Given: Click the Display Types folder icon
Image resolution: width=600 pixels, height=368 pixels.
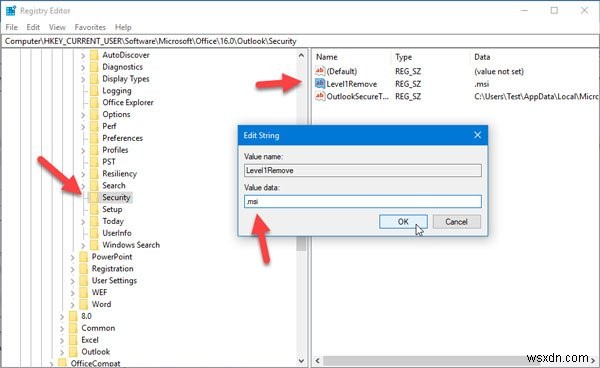Looking at the screenshot, I should 94,79.
